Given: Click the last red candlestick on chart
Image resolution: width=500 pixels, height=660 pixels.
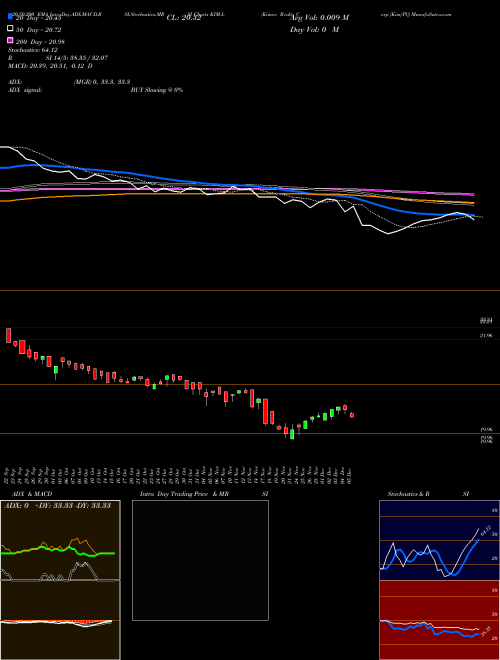Looking at the screenshot, I should [352, 415].
